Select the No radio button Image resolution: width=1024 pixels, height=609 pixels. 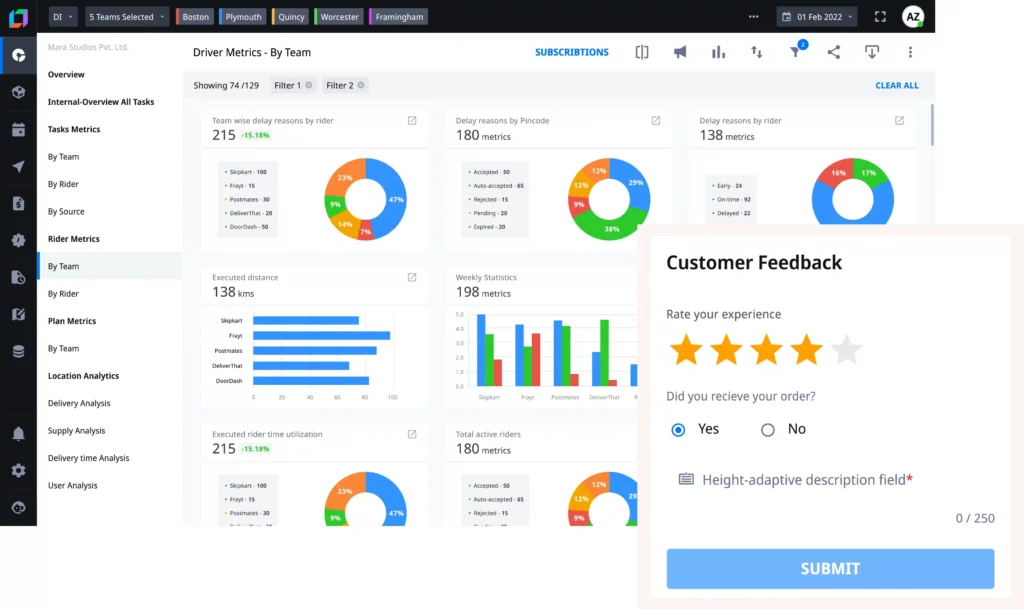pos(768,430)
